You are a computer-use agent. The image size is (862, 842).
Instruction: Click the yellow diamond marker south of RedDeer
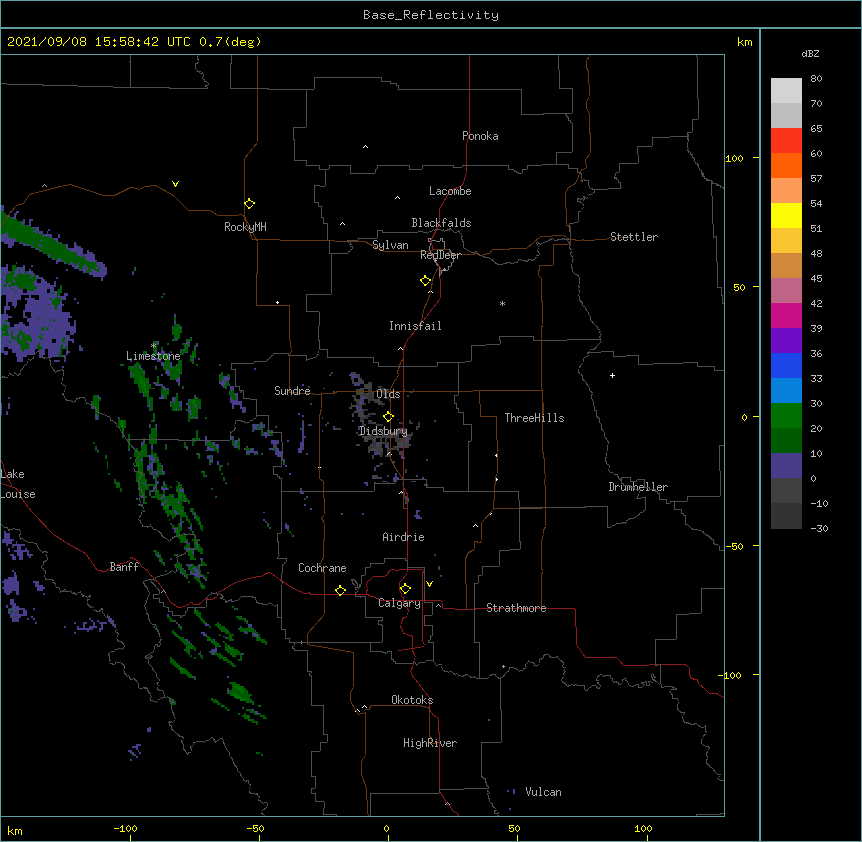pyautogui.click(x=426, y=281)
